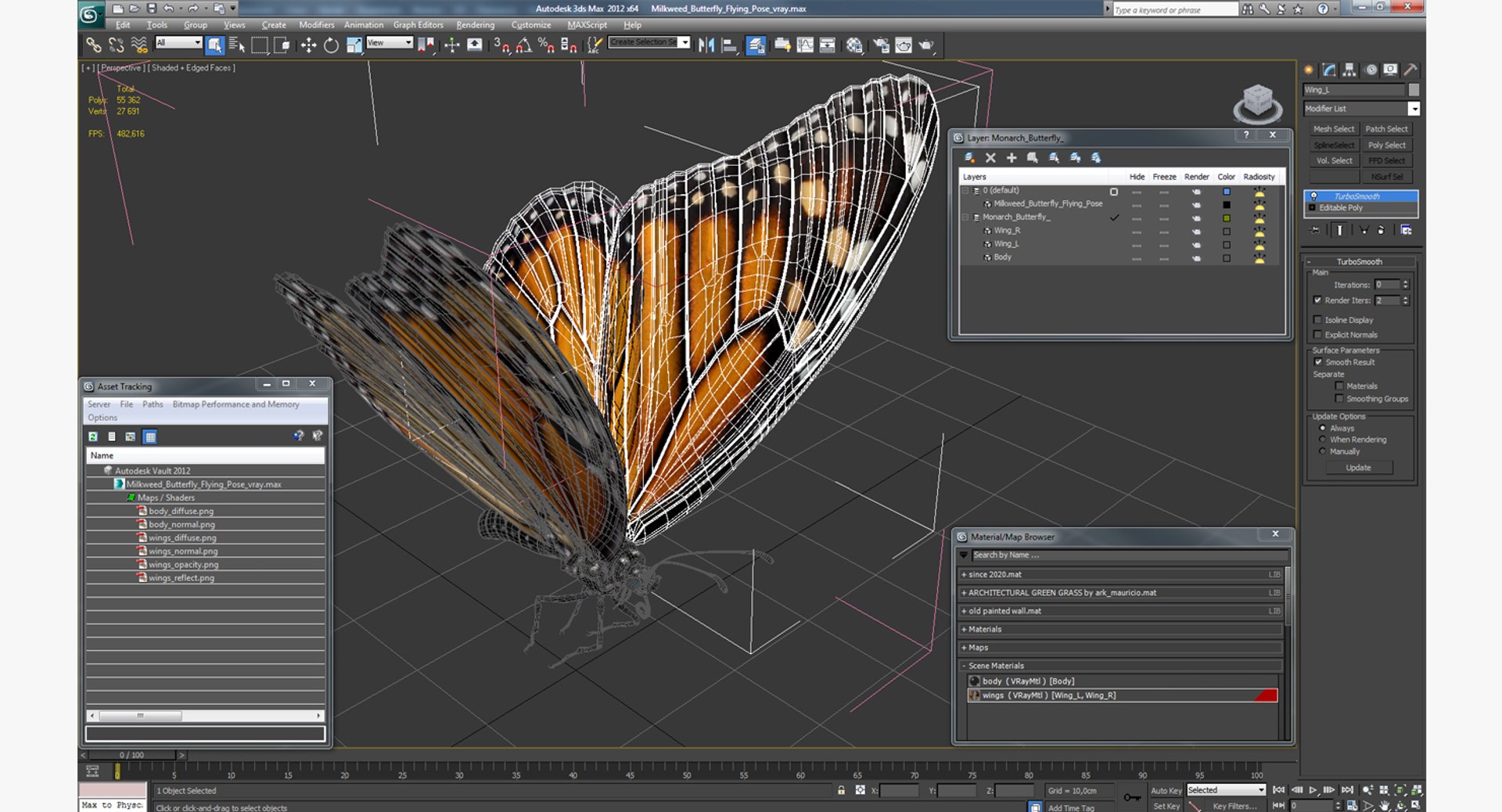Image resolution: width=1502 pixels, height=812 pixels.
Task: Activate the Select and Rotate tool
Action: tap(331, 45)
